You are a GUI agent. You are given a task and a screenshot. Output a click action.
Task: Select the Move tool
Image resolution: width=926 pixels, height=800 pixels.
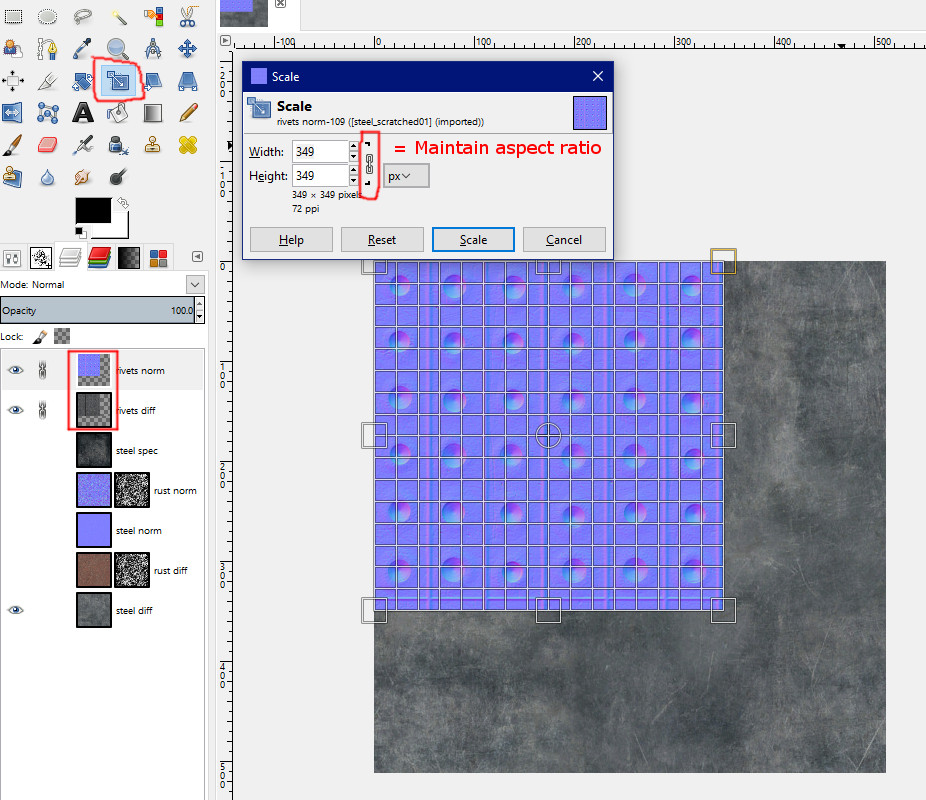[x=187, y=49]
